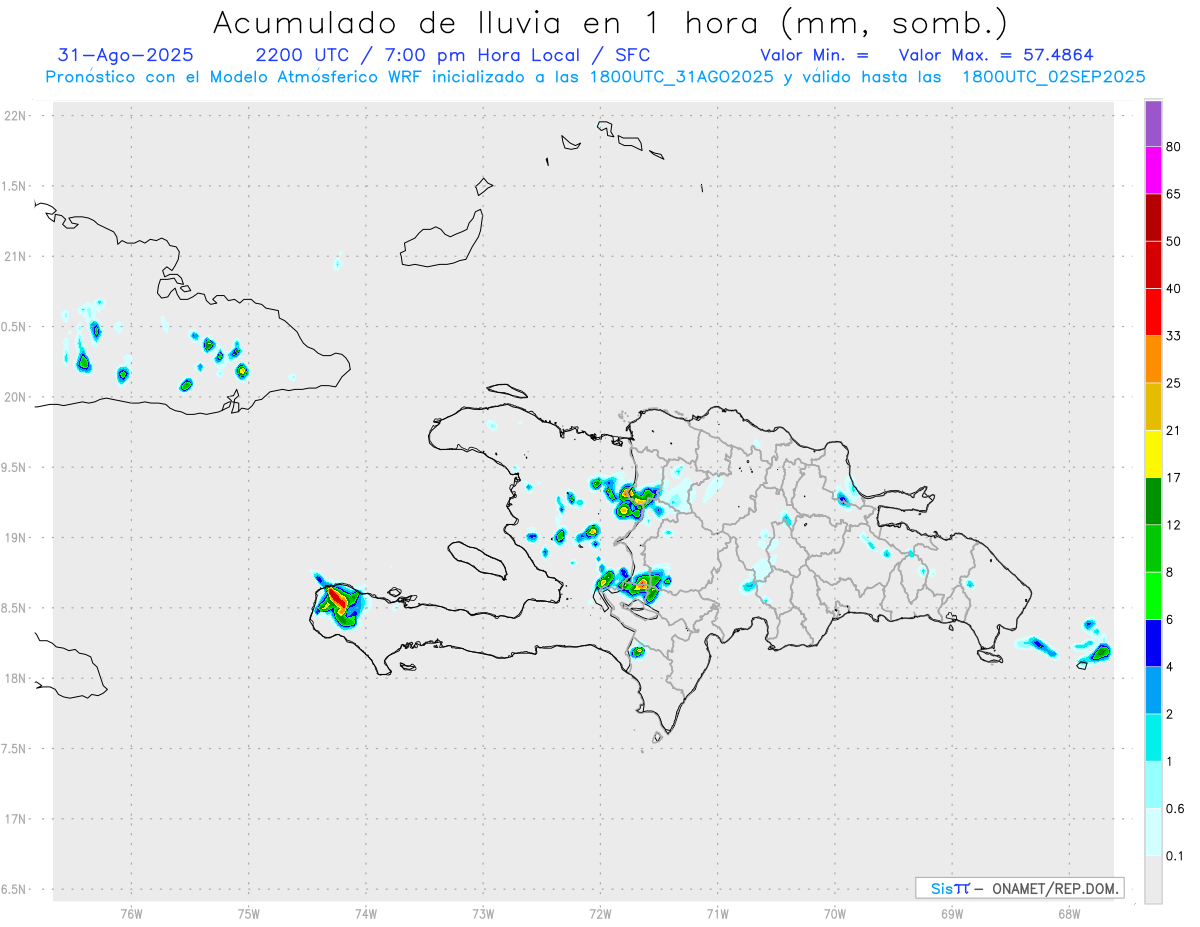1200x927 pixels.
Task: Click the legend value '25'
Action: click(x=1174, y=383)
